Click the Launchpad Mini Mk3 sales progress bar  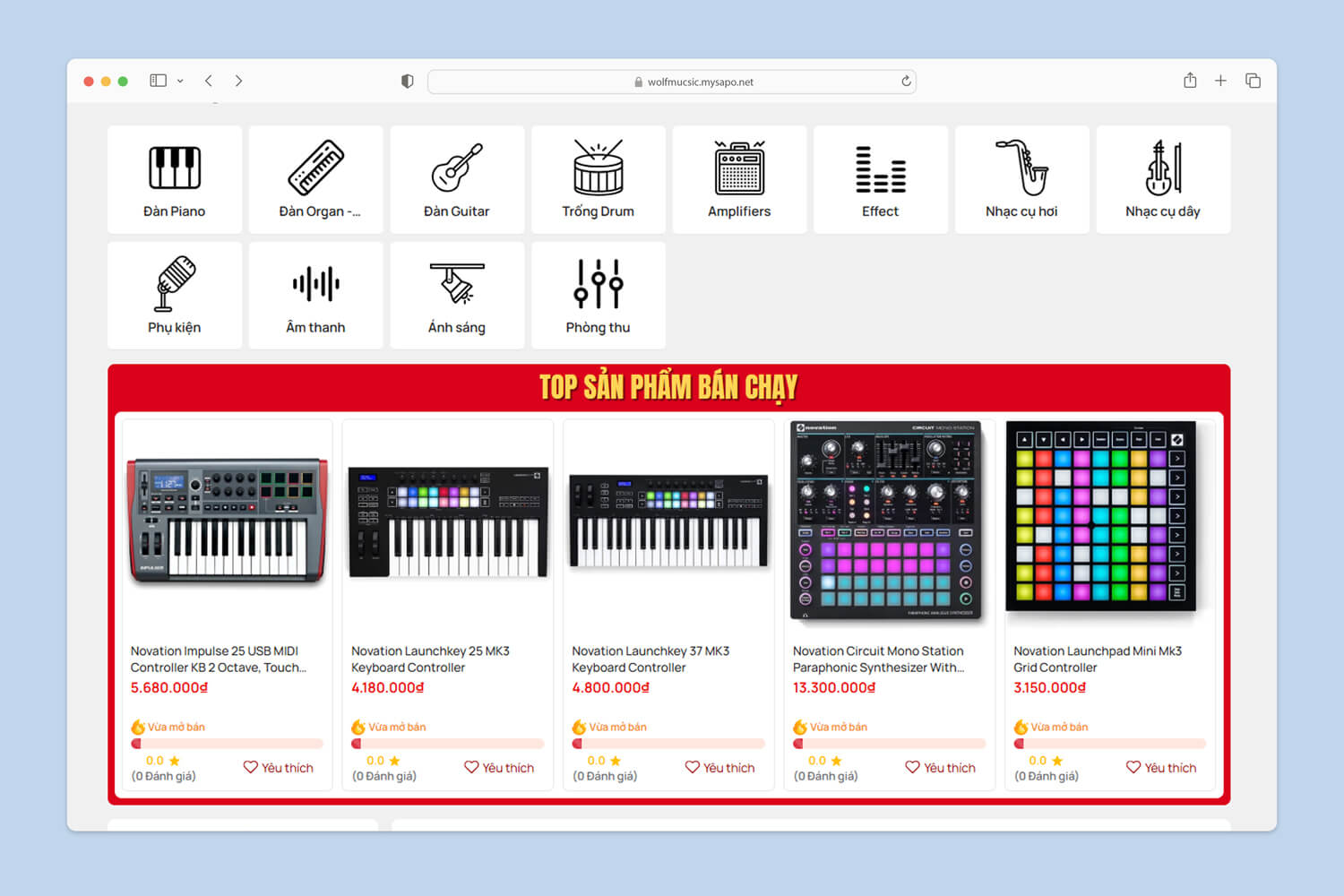[1109, 744]
